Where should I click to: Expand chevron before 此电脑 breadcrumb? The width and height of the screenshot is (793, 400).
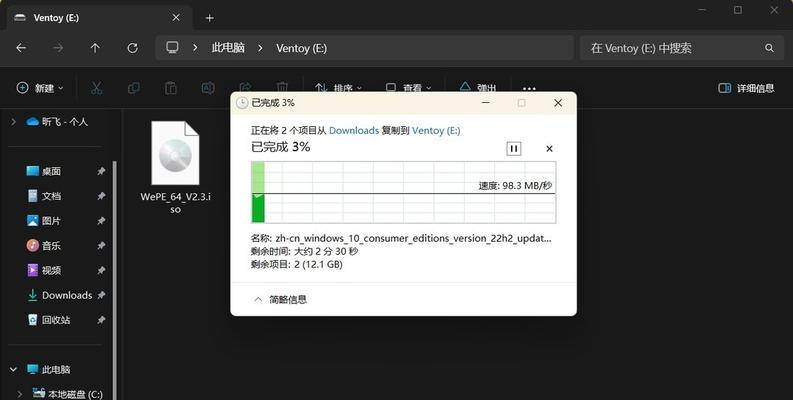(x=195, y=48)
